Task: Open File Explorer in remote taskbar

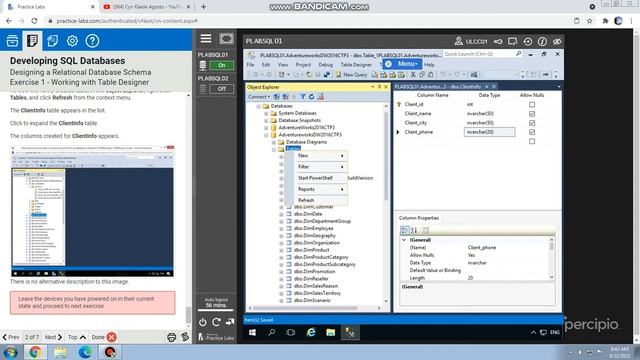Action: (330, 333)
